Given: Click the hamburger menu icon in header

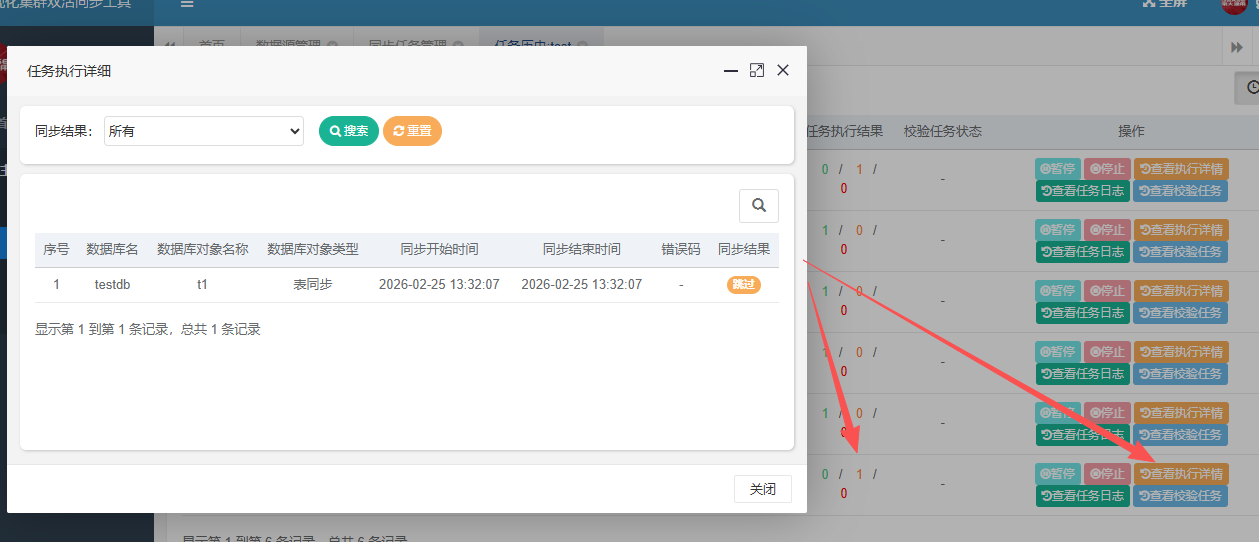Looking at the screenshot, I should pyautogui.click(x=187, y=4).
